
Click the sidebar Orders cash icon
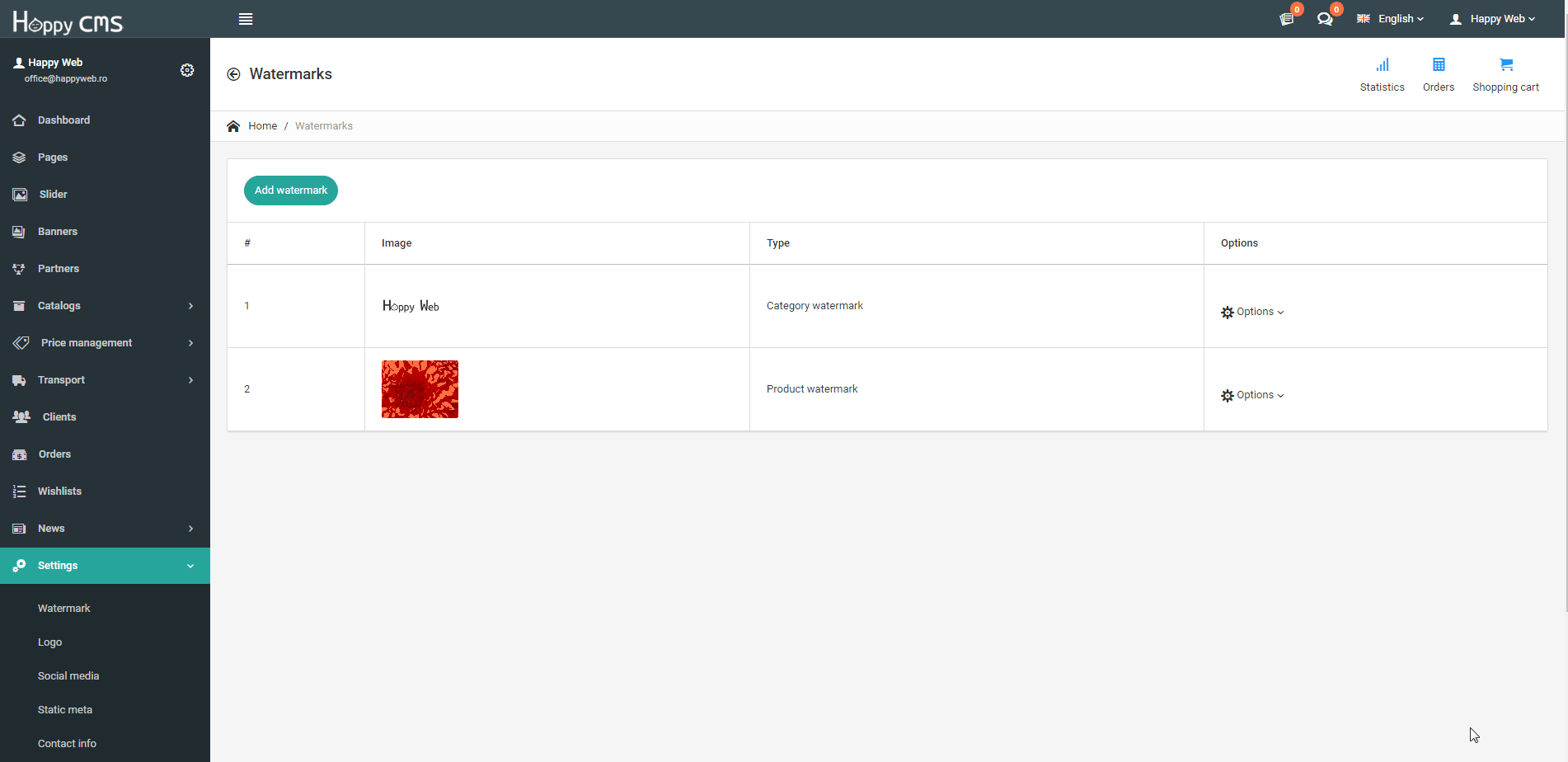[20, 454]
